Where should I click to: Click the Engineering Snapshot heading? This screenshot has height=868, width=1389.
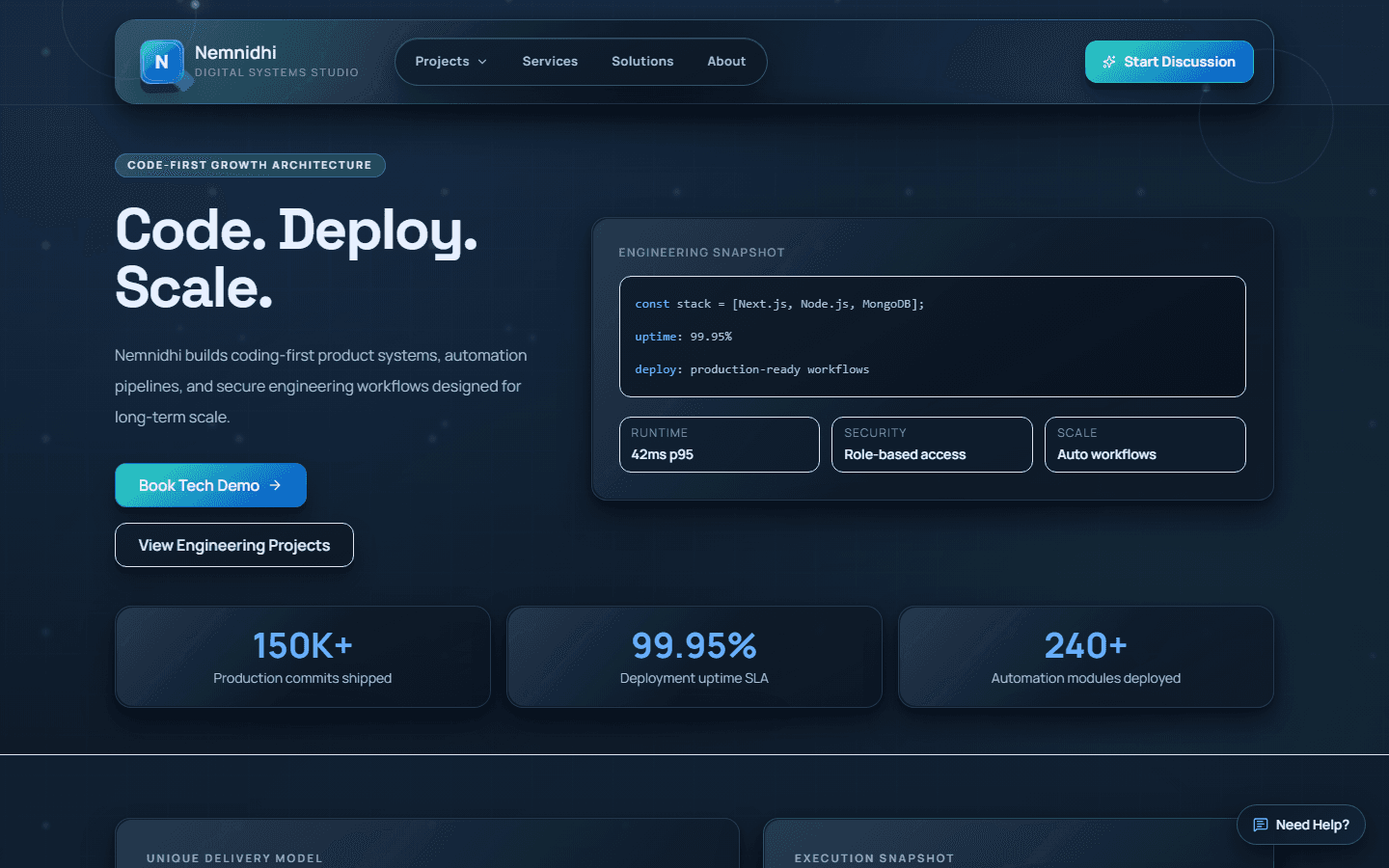(701, 253)
